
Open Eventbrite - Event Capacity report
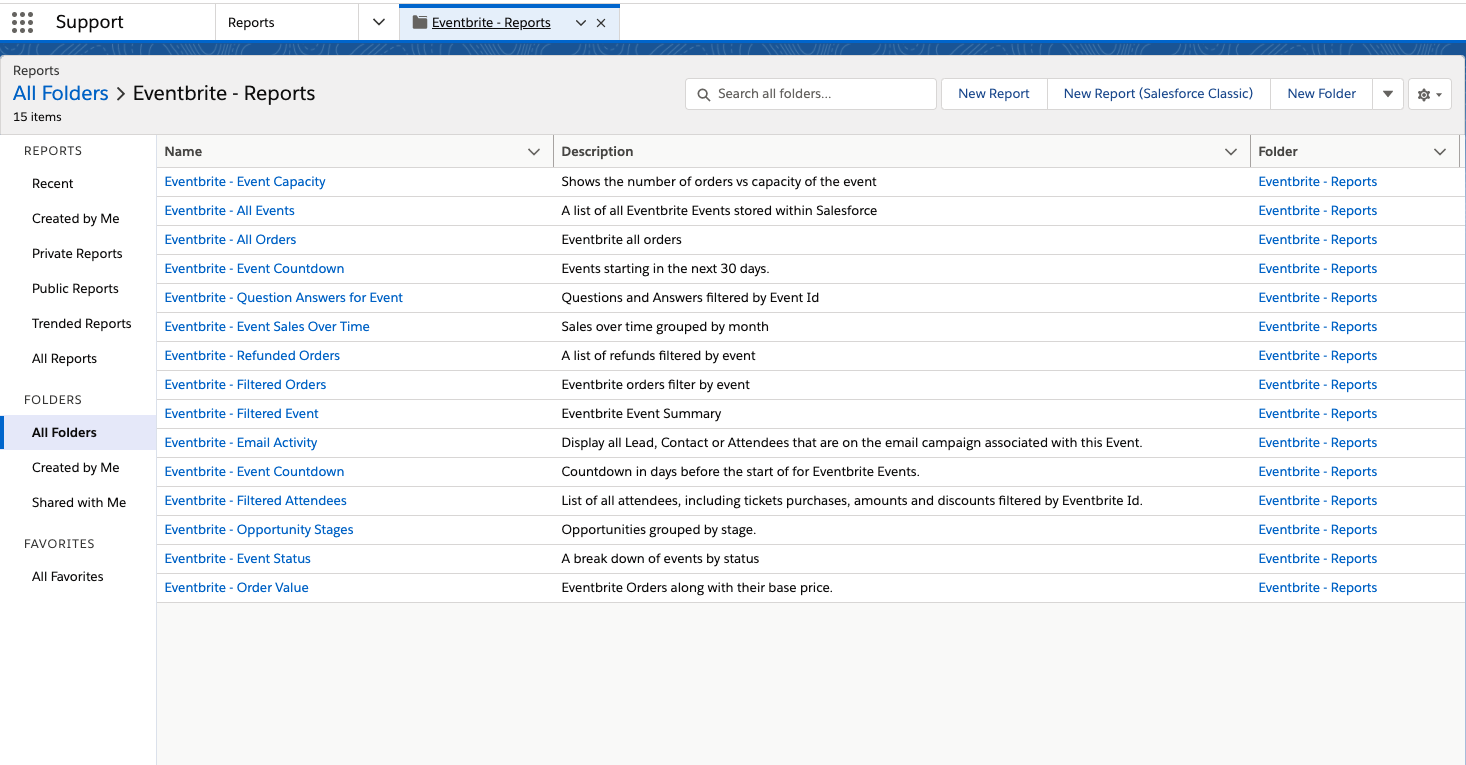click(x=245, y=182)
